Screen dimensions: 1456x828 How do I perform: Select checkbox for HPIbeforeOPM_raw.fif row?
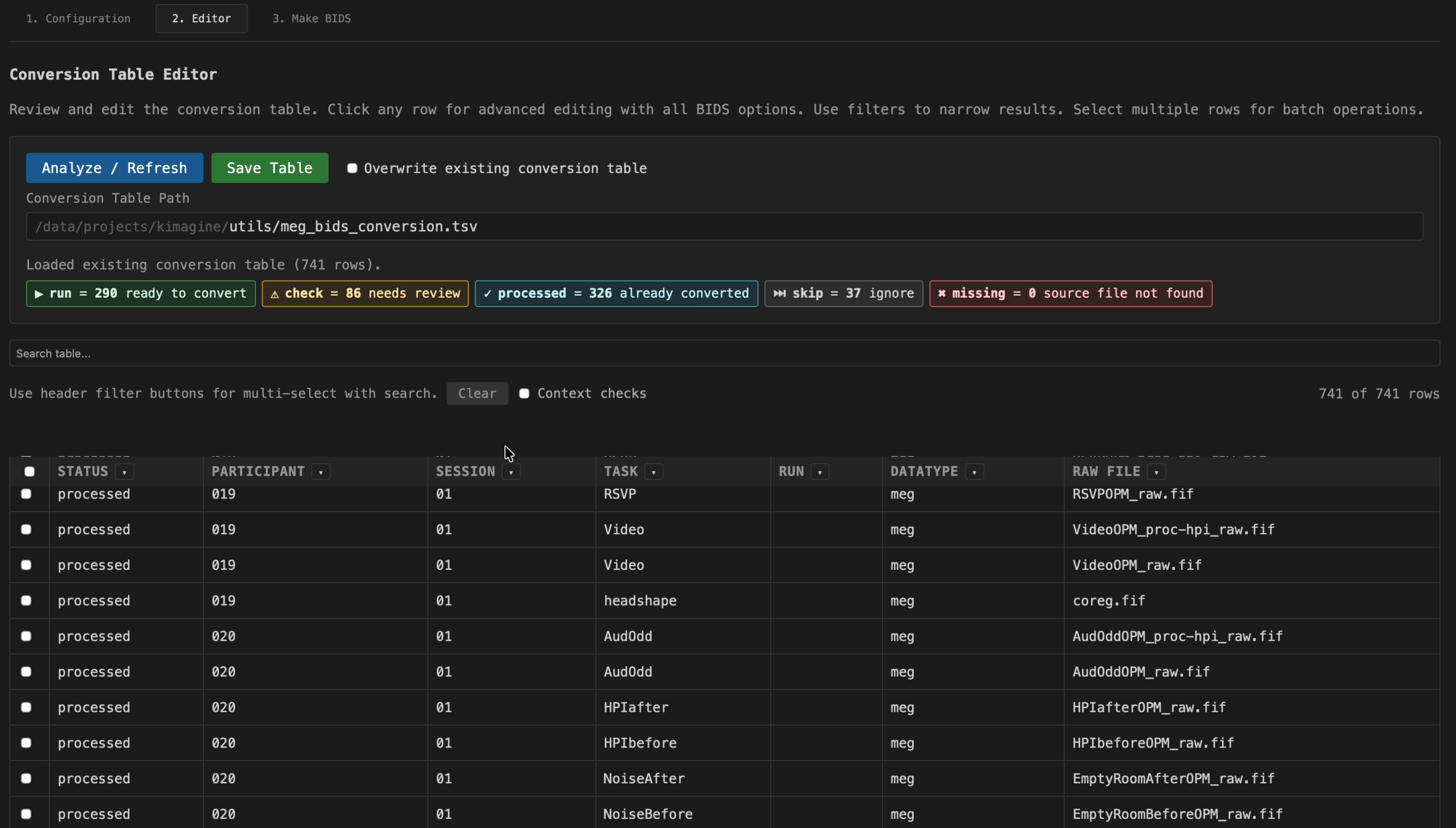coord(26,743)
